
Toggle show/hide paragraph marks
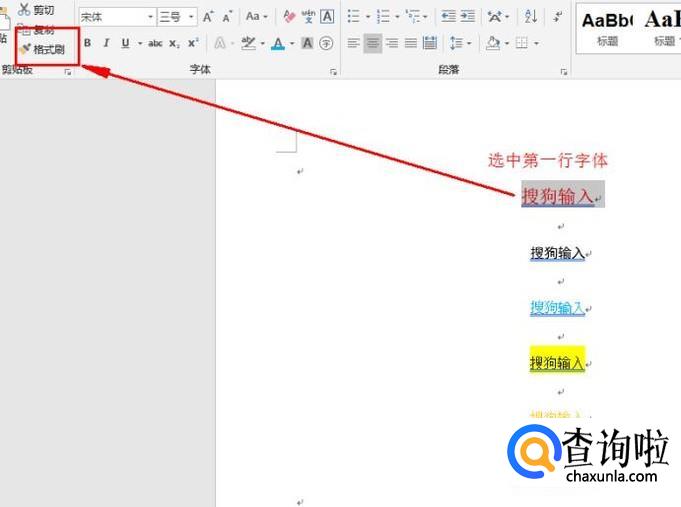pos(558,17)
